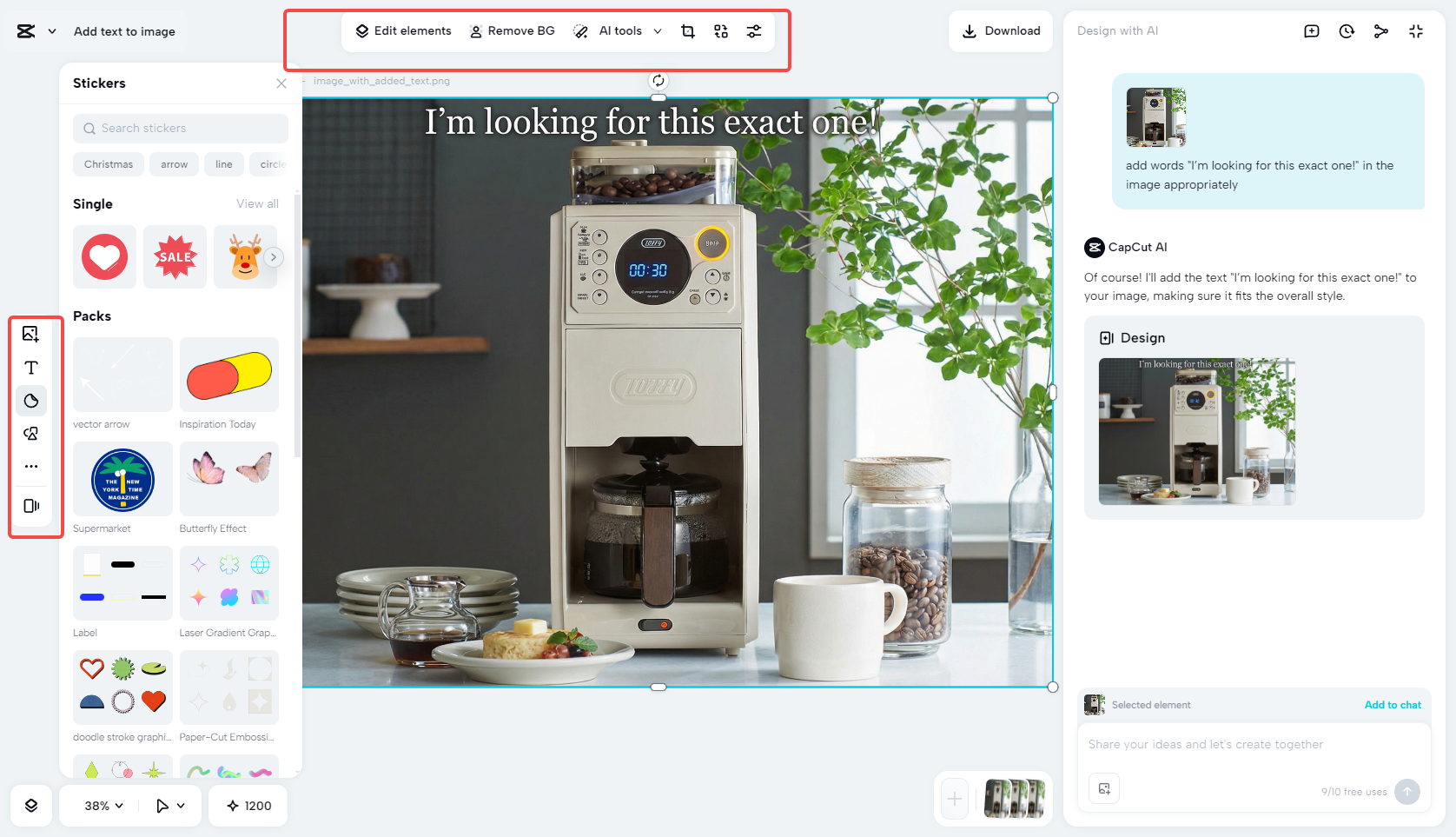Image resolution: width=1456 pixels, height=837 pixels.
Task: Click the image_with_added_text.png filename label
Action: coord(381,81)
